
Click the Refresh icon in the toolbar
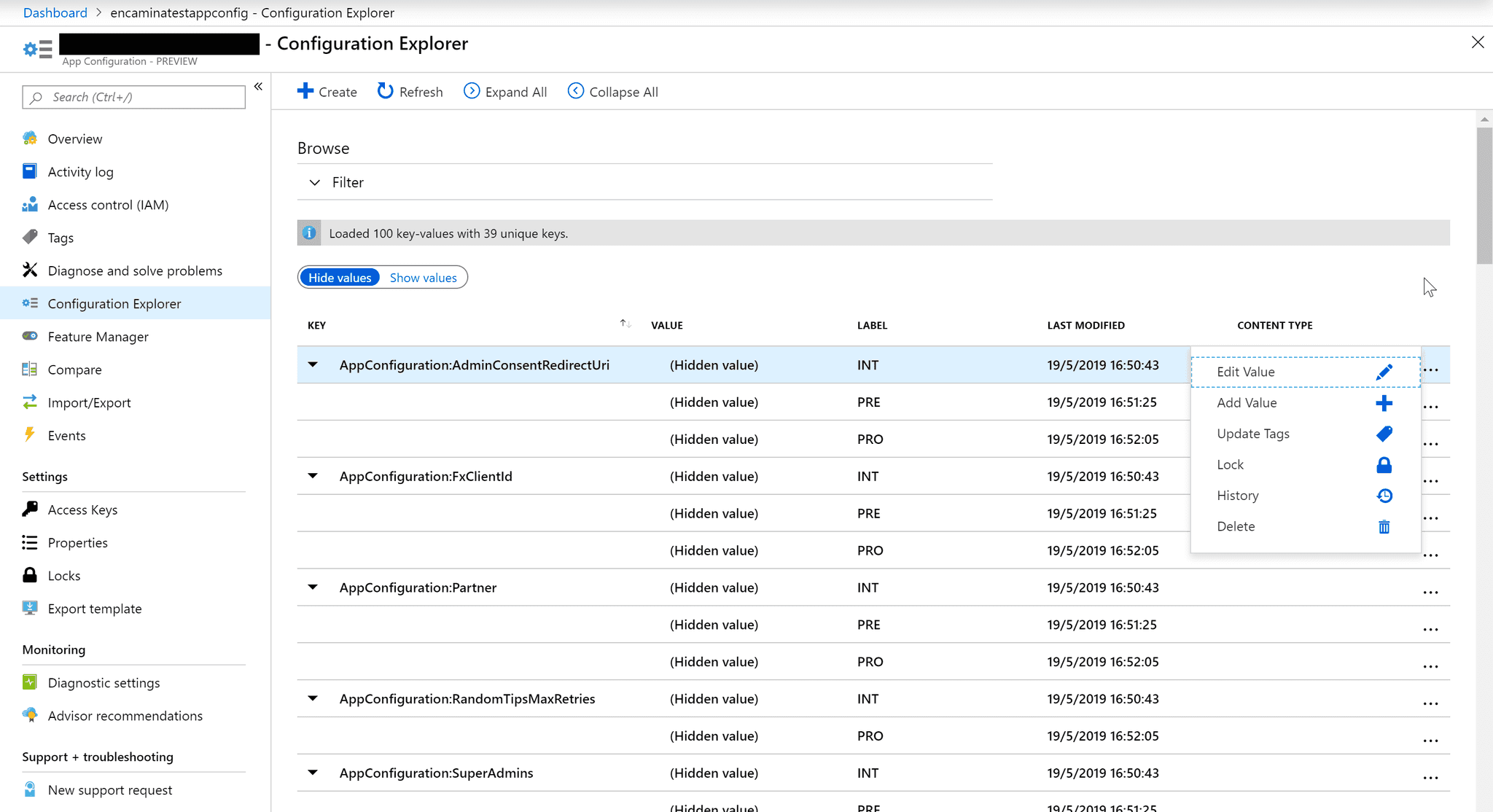coord(386,90)
